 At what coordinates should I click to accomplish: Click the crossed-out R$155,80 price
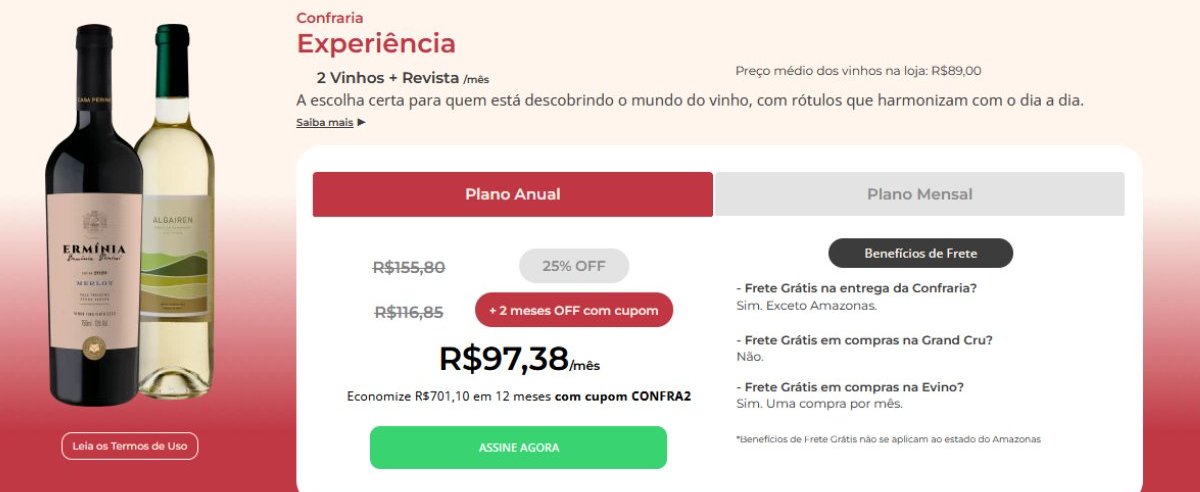tap(408, 267)
